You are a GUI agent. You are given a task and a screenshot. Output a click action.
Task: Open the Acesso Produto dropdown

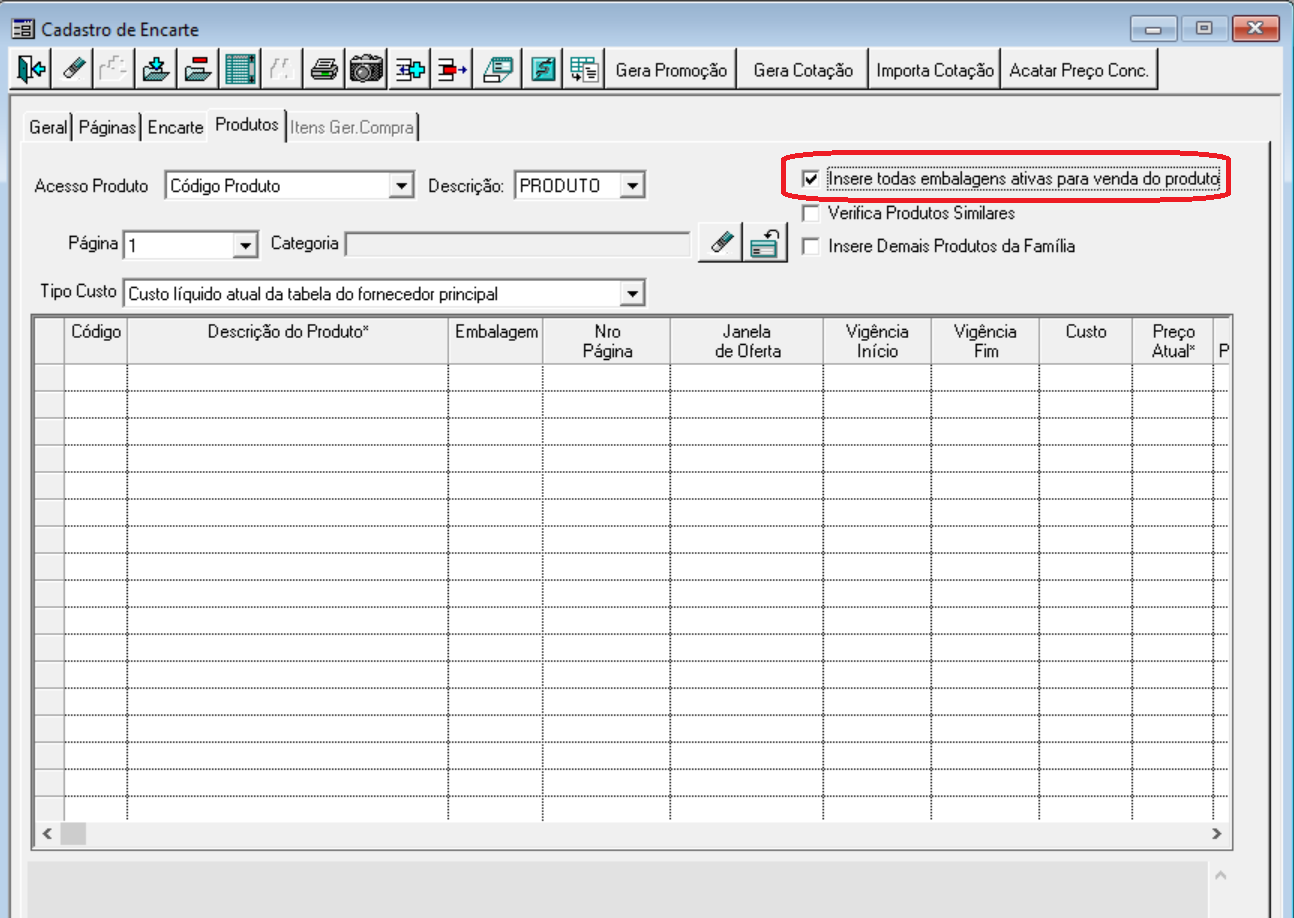click(x=401, y=186)
